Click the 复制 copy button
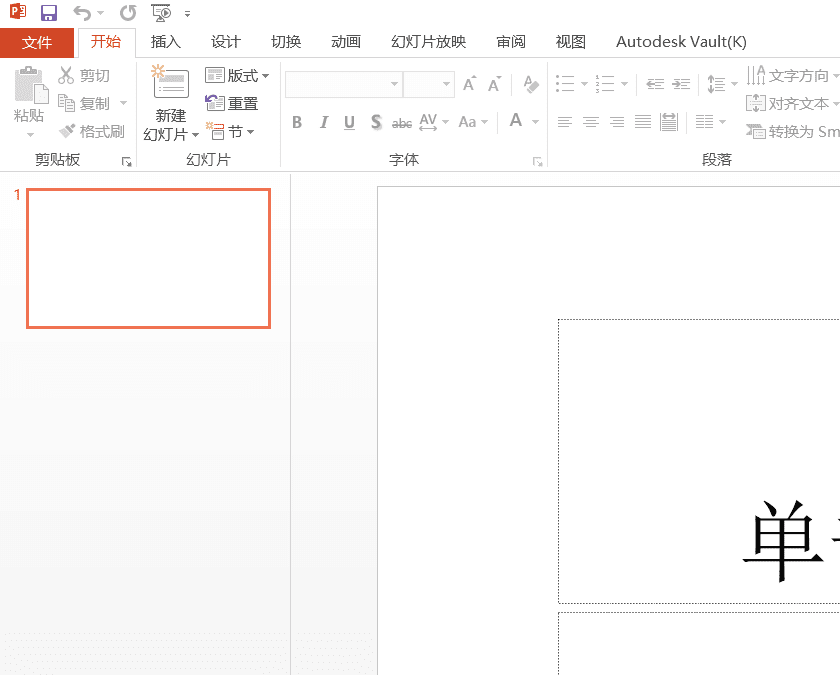 click(84, 103)
